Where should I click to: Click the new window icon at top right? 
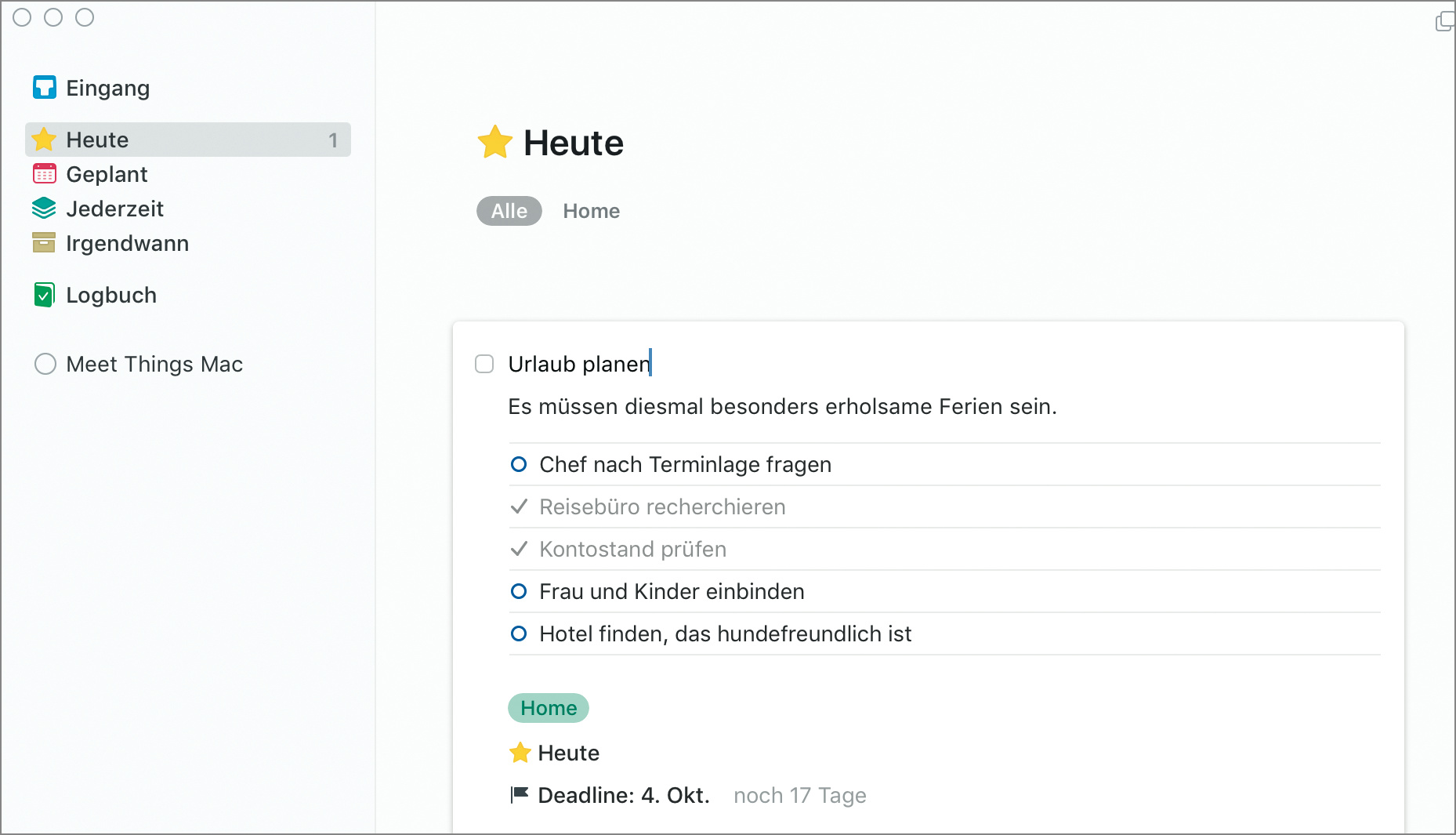tap(1443, 21)
